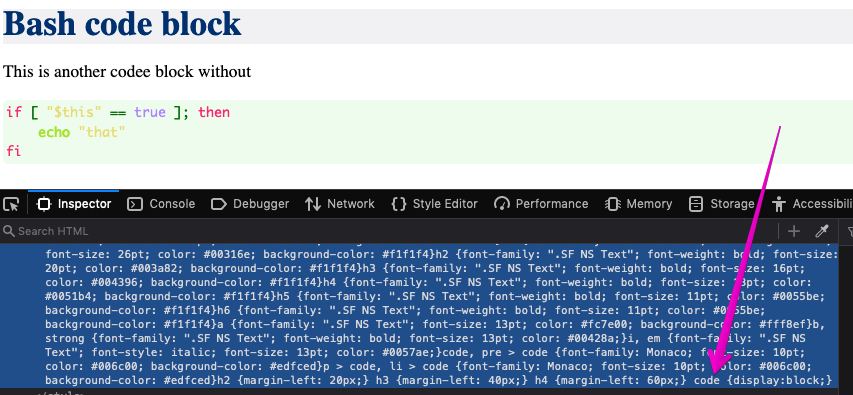
Task: Open the Inspector tab
Action: tap(73, 204)
